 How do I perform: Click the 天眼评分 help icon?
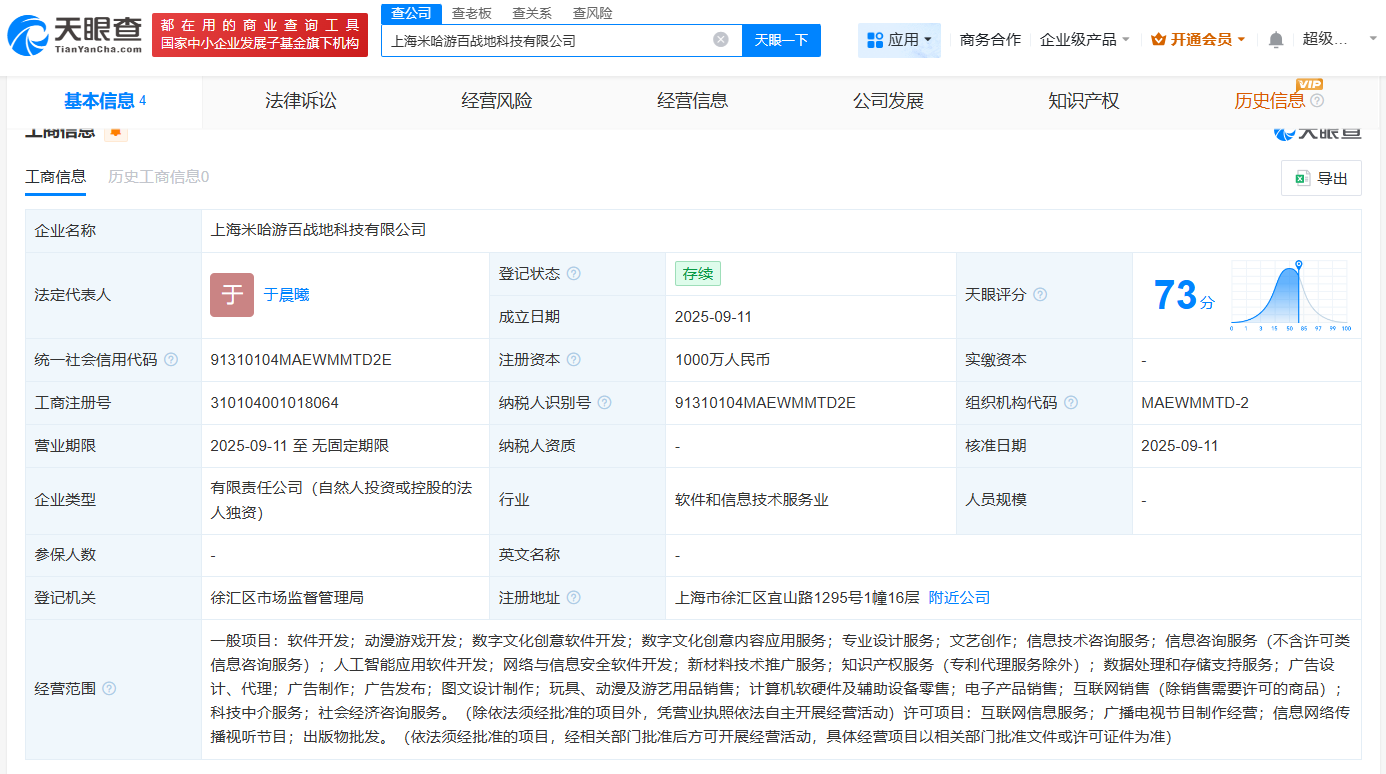coord(1038,294)
